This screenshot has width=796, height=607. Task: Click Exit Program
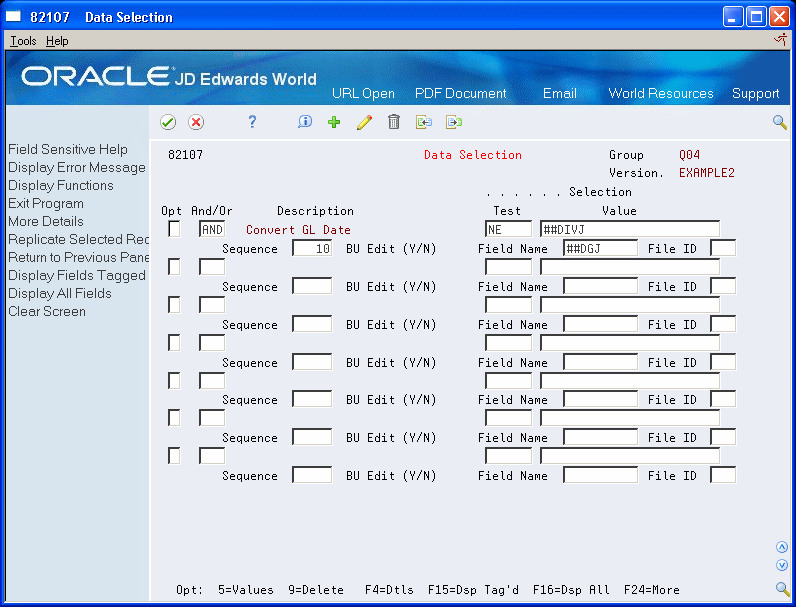pyautogui.click(x=46, y=204)
